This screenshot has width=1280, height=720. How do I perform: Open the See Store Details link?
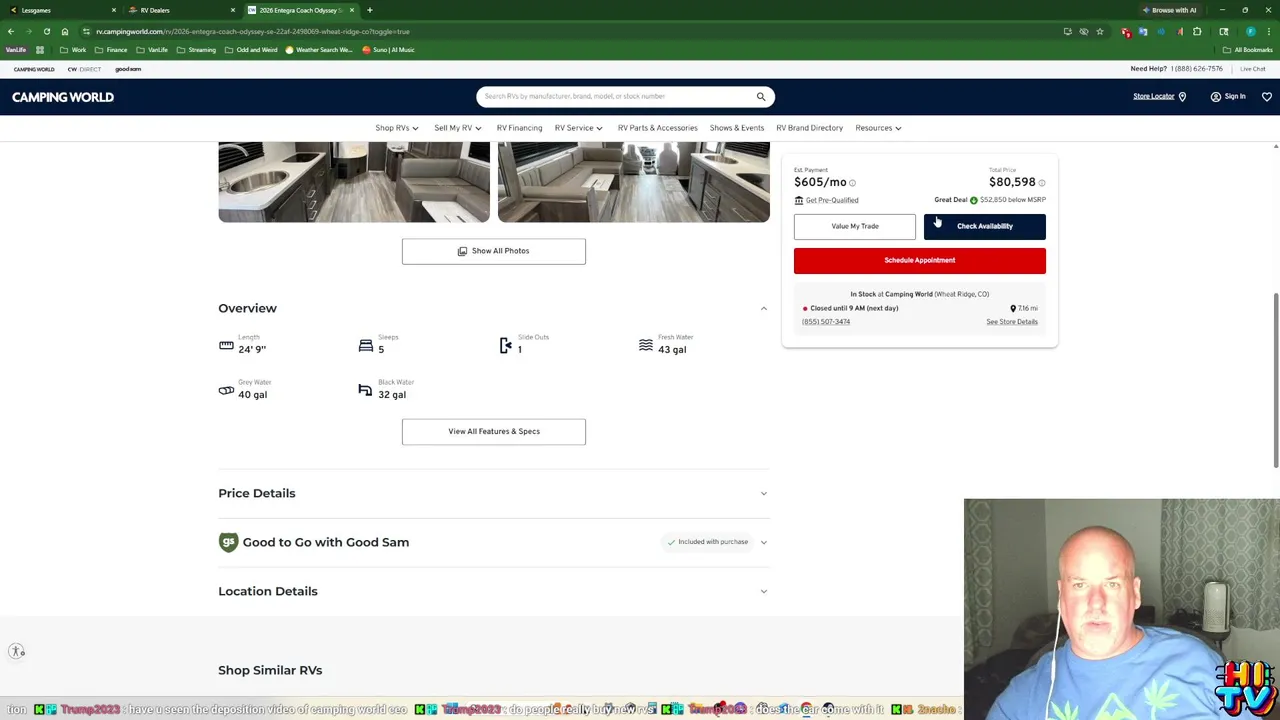1012,322
